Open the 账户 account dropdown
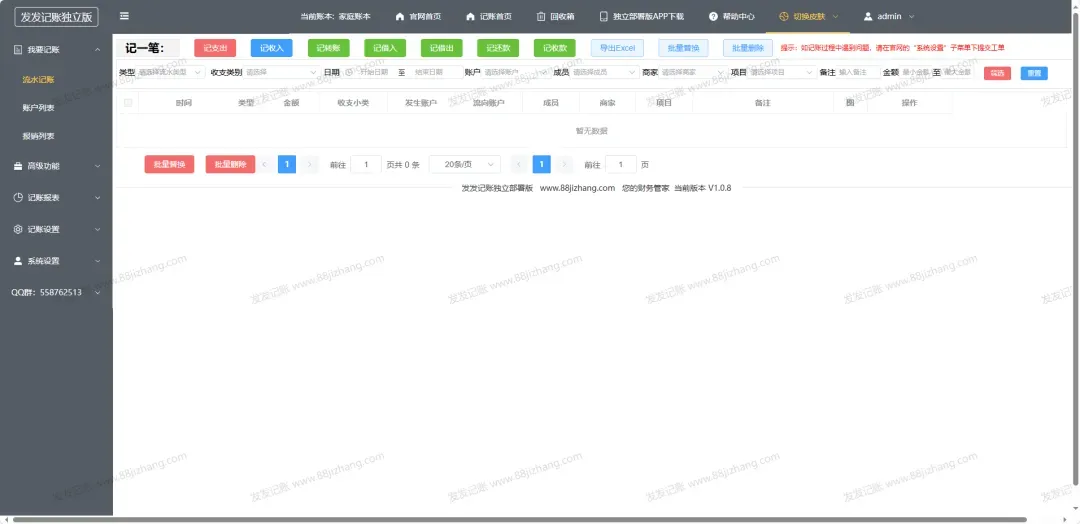Screen dimensions: 1080x524 (515, 72)
